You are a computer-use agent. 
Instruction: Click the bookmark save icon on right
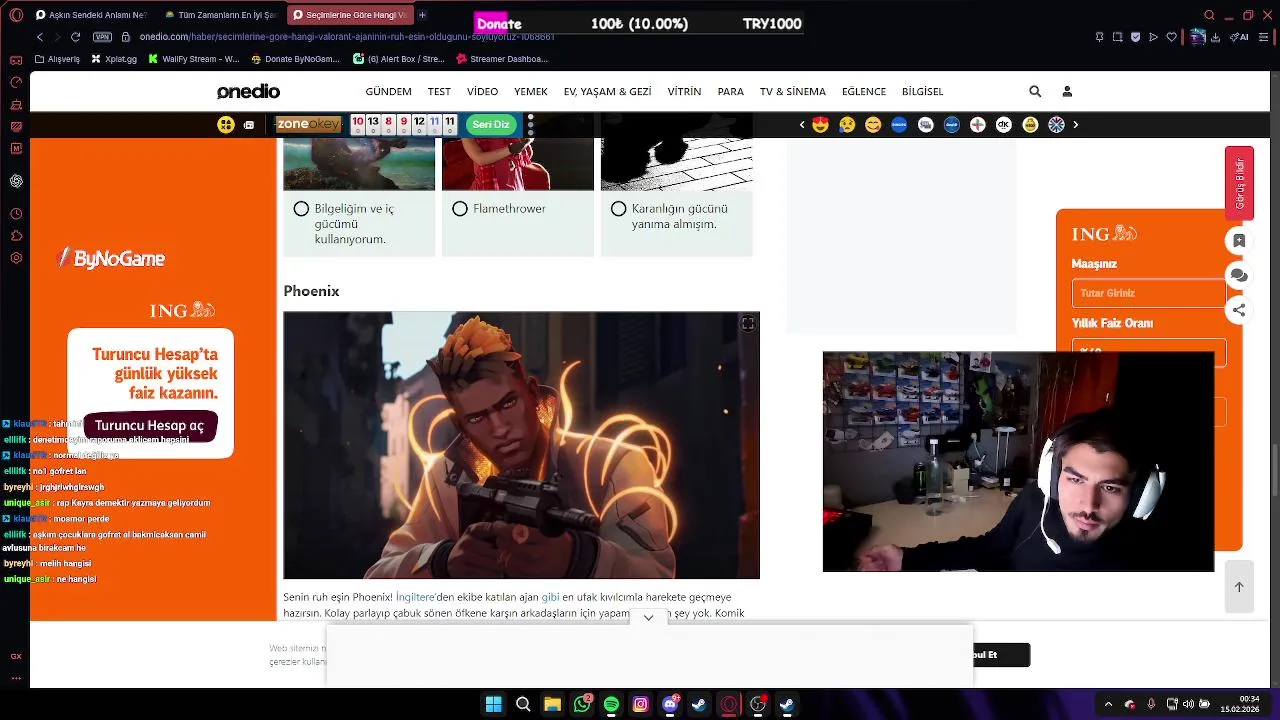click(x=1239, y=241)
